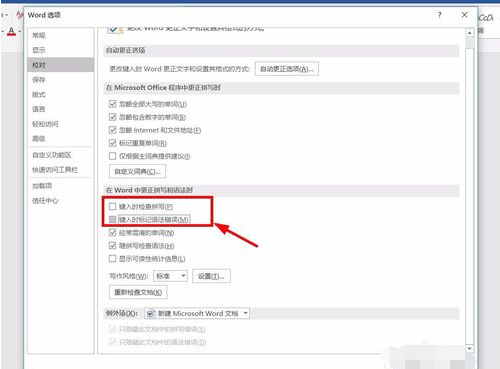Enable 键入时检查拼写(P) checkbox
The image size is (500, 369).
(x=113, y=207)
